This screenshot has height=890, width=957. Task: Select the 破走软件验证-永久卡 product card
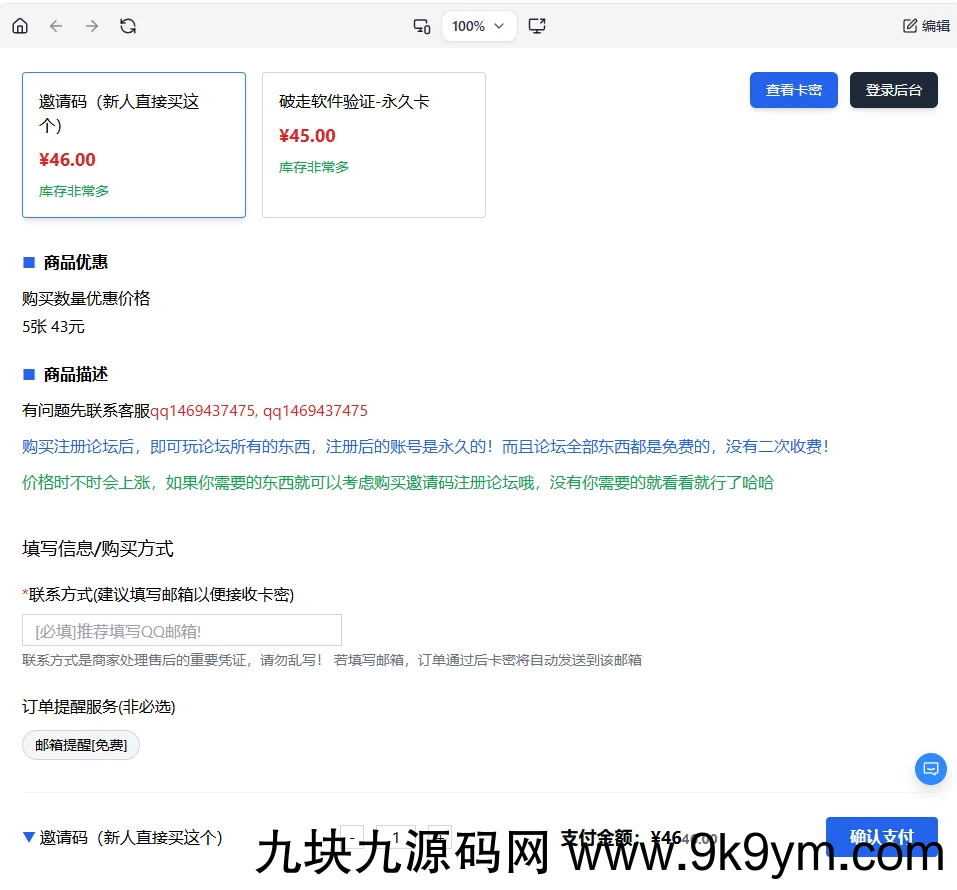tap(373, 145)
